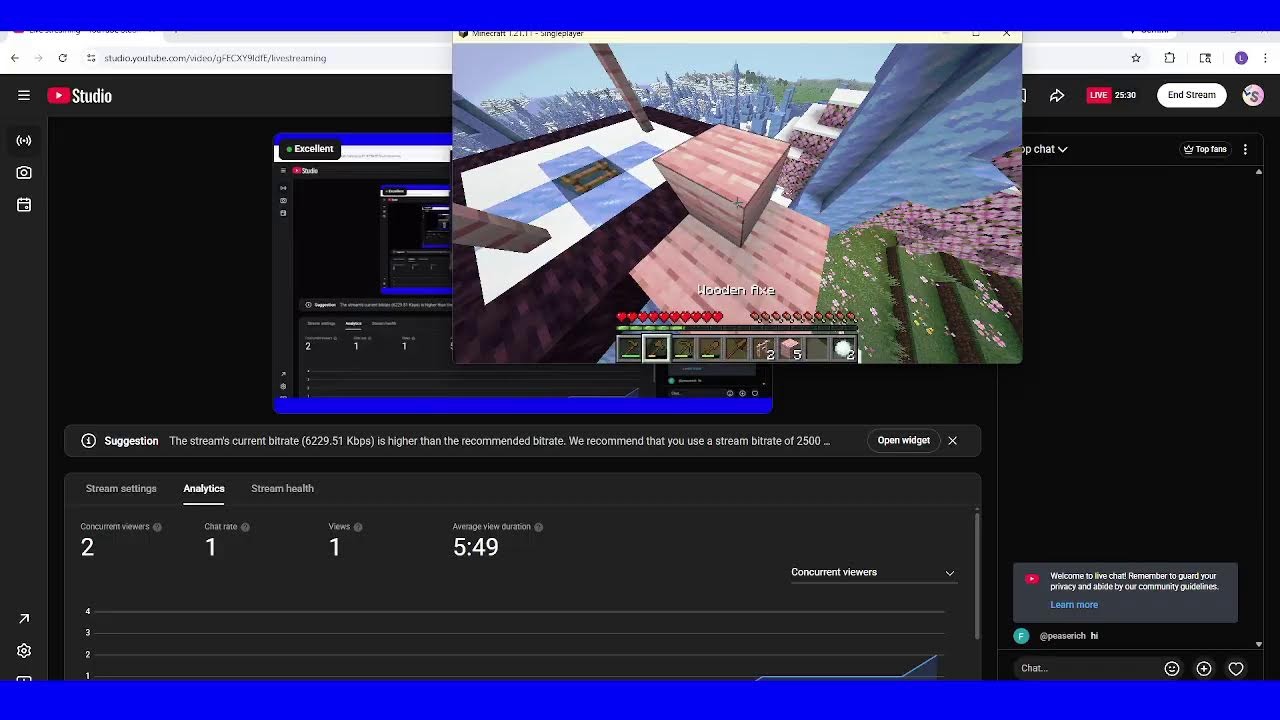The height and width of the screenshot is (720, 1280).
Task: Reload the page with the browser refresh icon
Action: pos(62,58)
